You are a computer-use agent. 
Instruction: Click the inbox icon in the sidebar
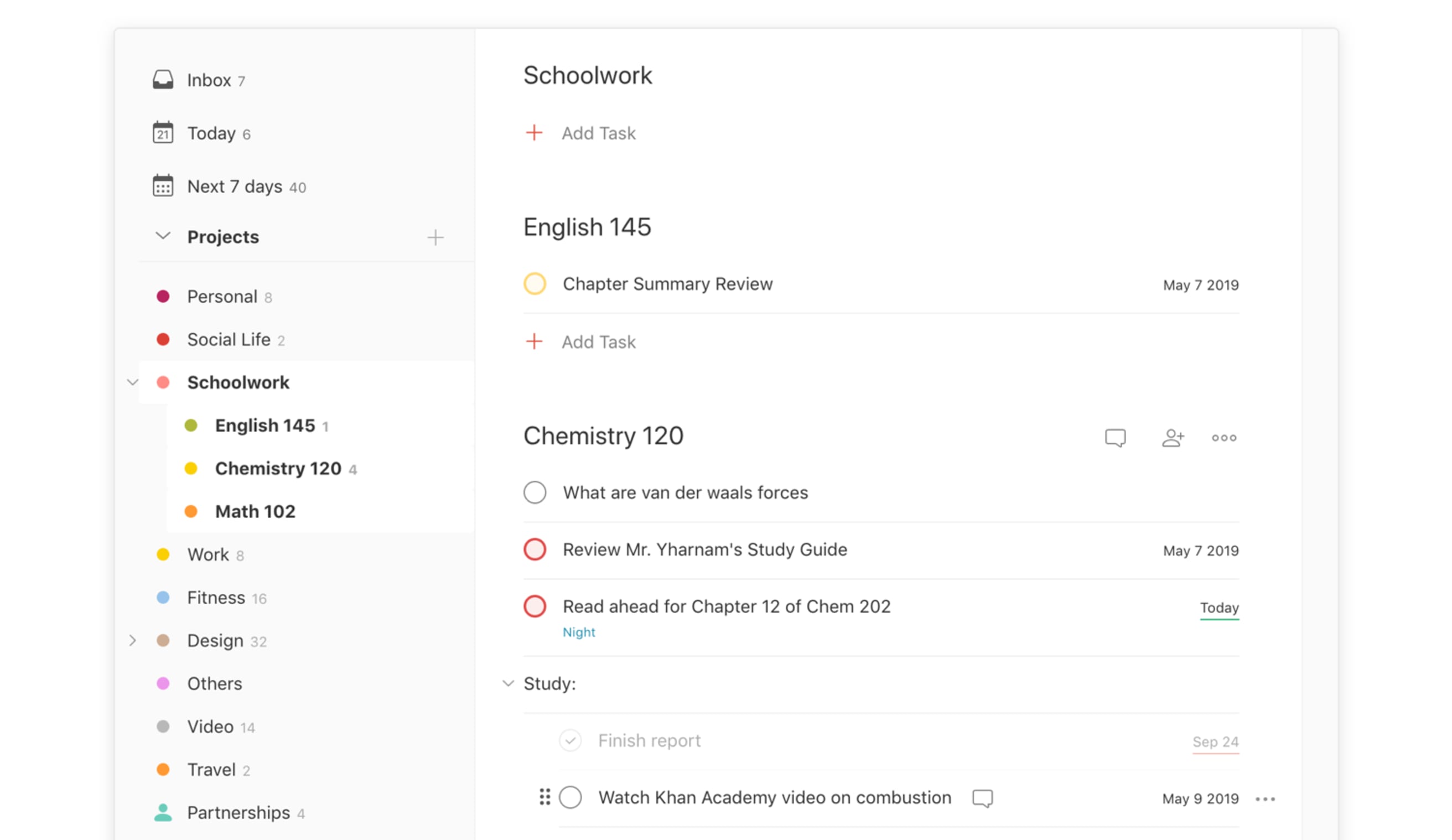[x=163, y=79]
